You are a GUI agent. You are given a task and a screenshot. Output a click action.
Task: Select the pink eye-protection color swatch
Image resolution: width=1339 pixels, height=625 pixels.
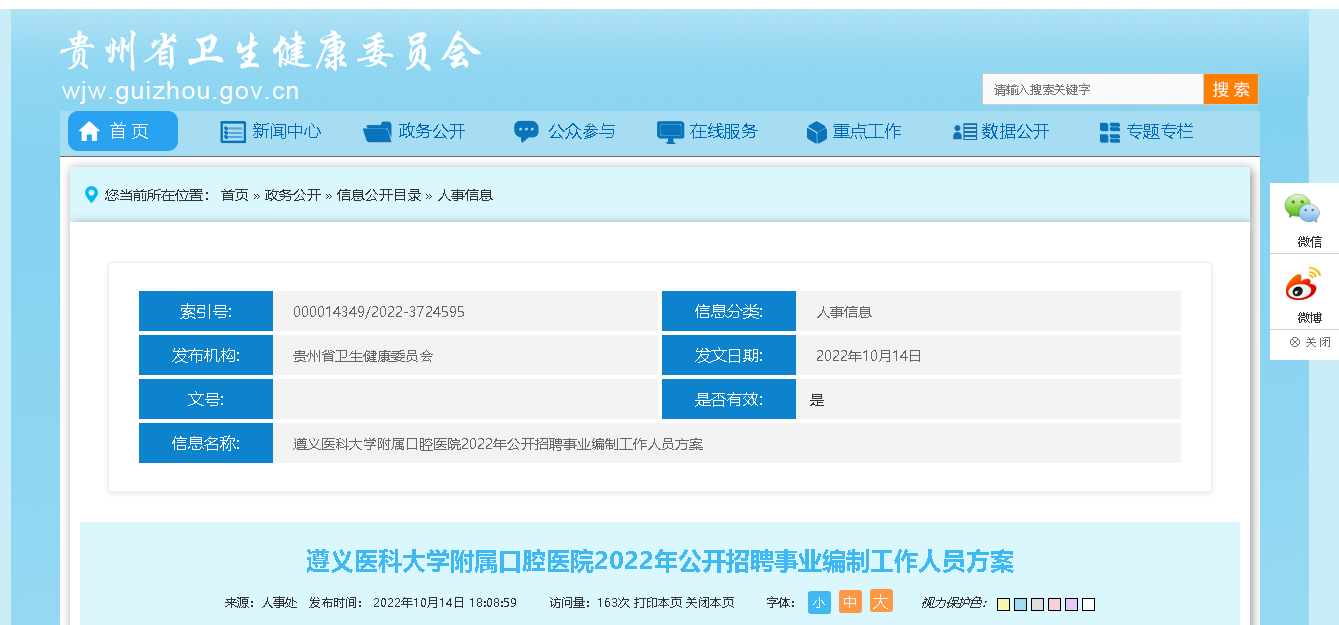pyautogui.click(x=1054, y=604)
